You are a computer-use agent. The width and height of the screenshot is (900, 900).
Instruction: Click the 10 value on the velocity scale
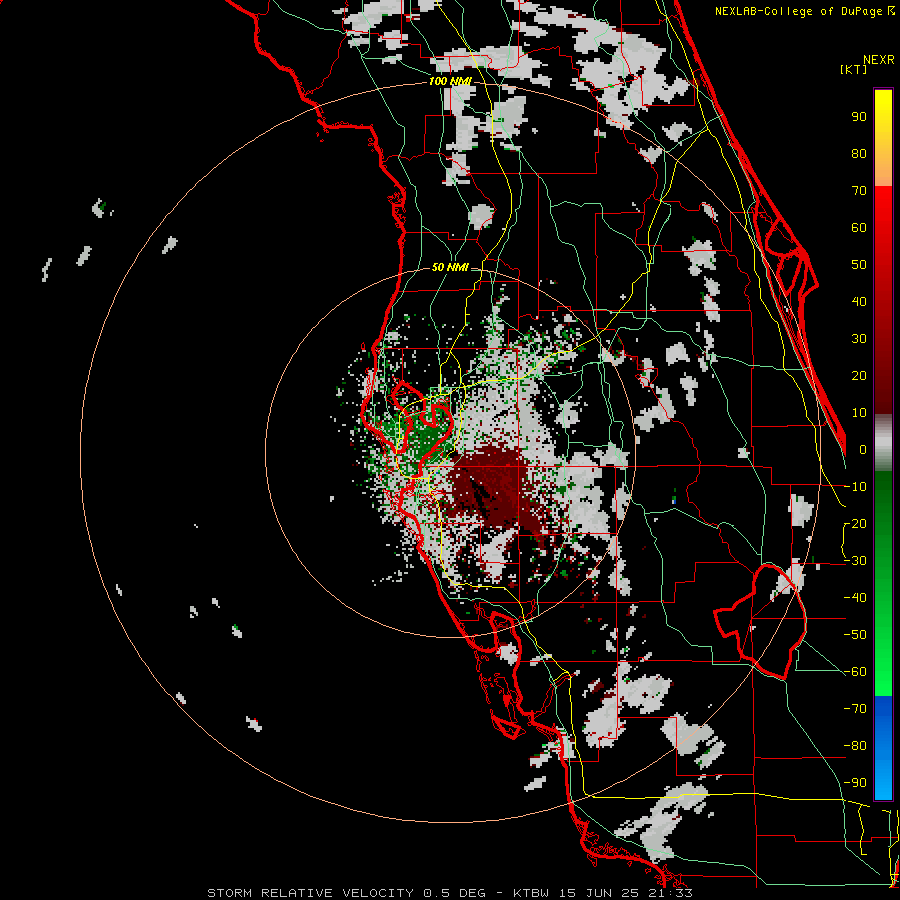coord(859,413)
